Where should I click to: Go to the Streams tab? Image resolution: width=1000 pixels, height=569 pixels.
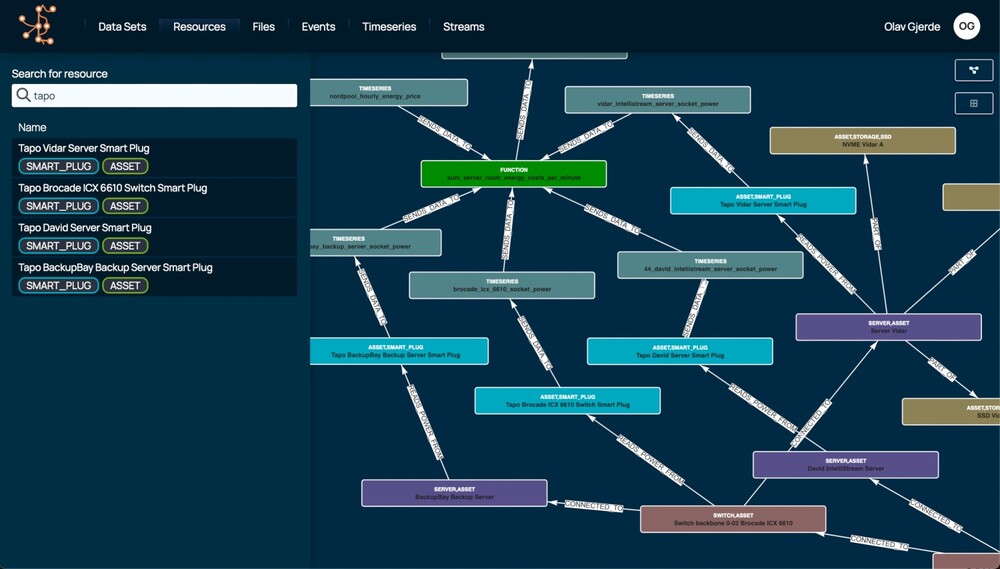[463, 27]
